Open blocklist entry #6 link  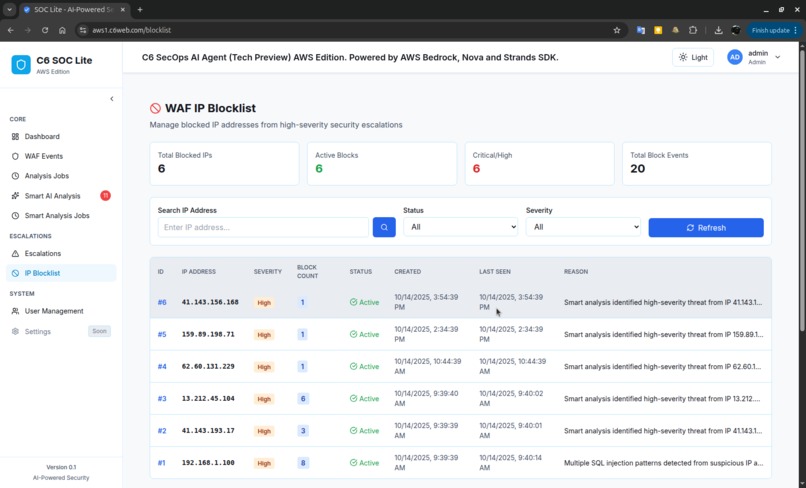[162, 302]
